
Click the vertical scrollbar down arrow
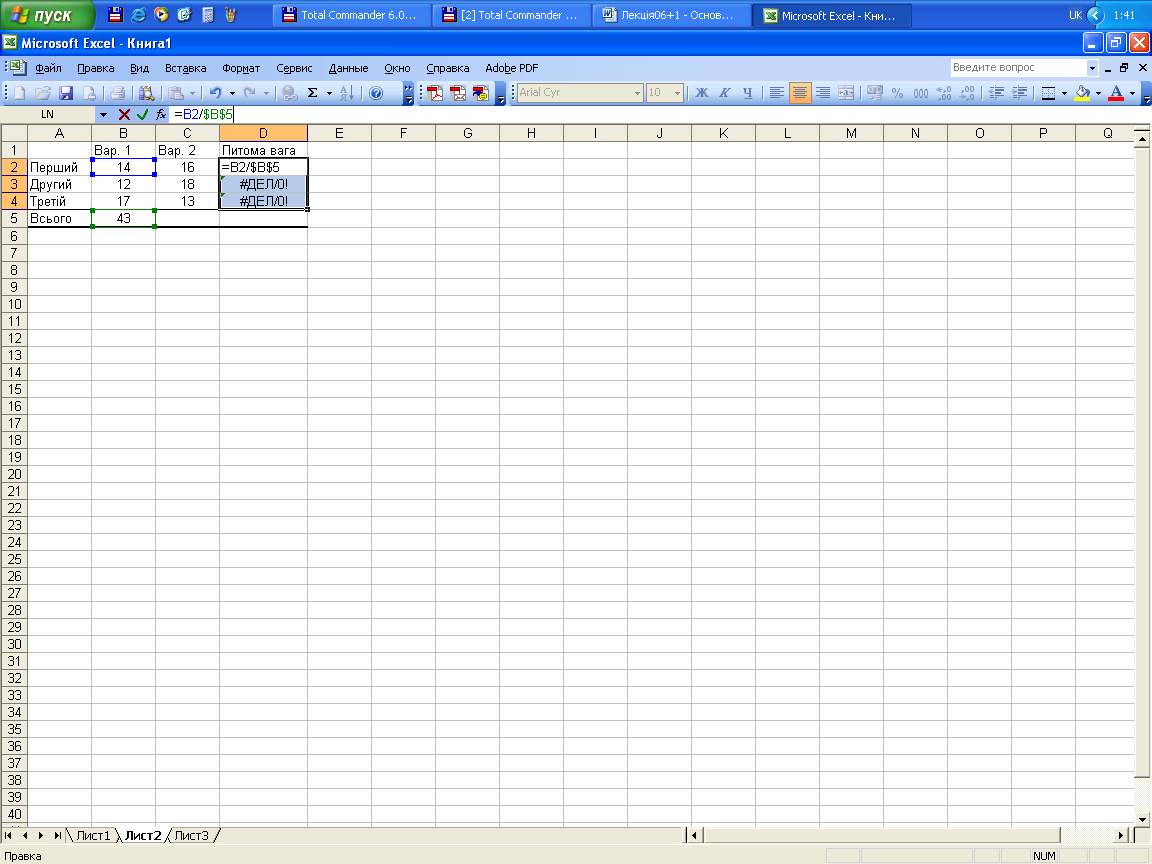pyautogui.click(x=1142, y=820)
